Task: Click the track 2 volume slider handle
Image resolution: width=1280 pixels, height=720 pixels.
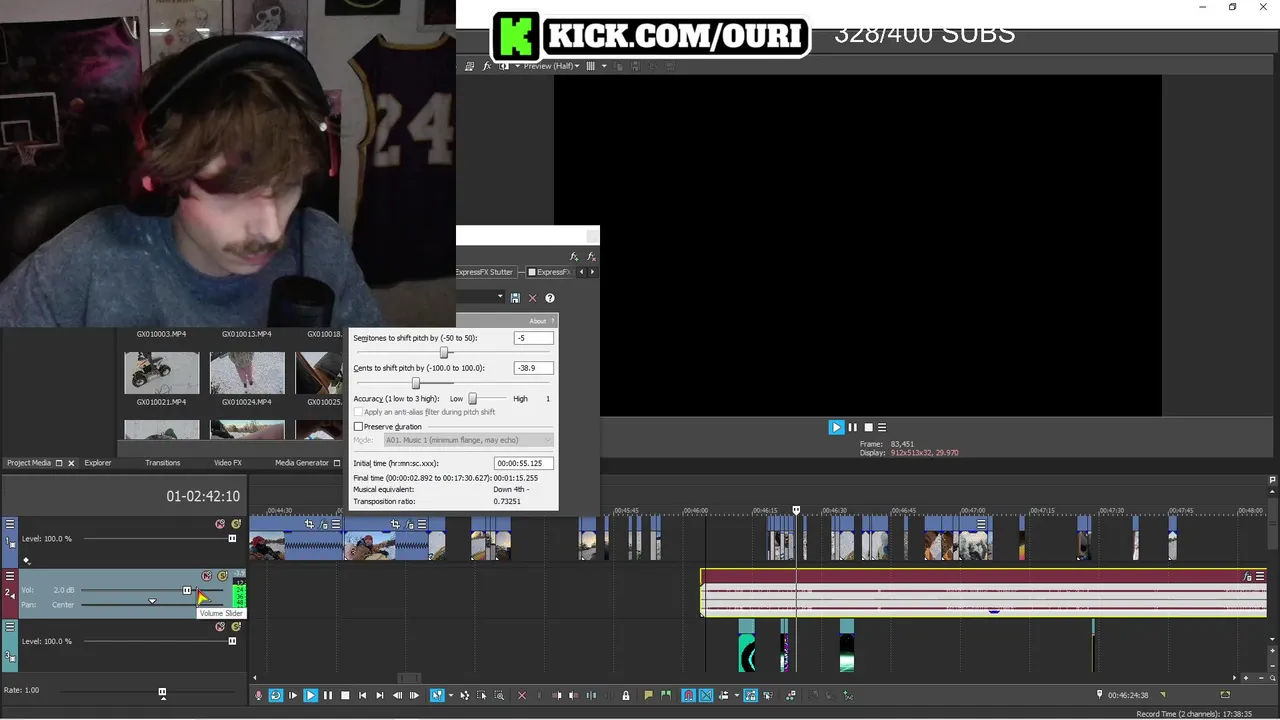Action: 187,590
